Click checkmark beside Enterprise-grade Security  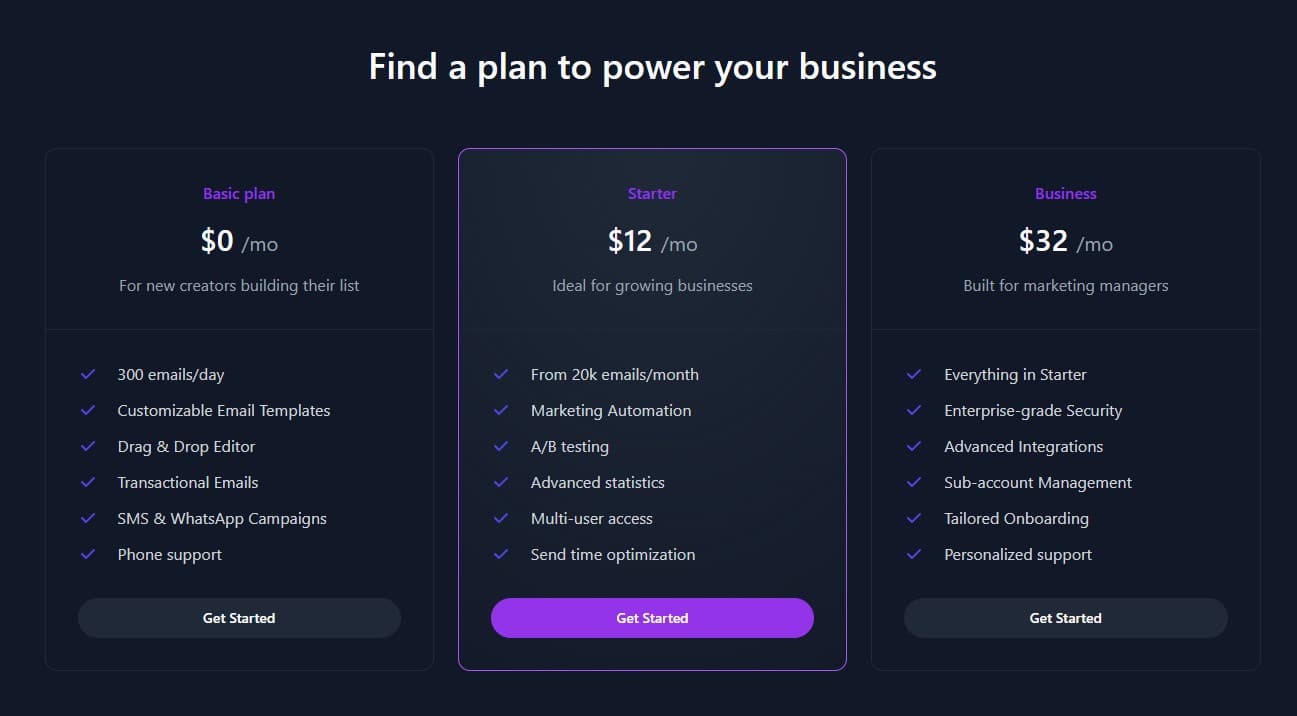[914, 410]
